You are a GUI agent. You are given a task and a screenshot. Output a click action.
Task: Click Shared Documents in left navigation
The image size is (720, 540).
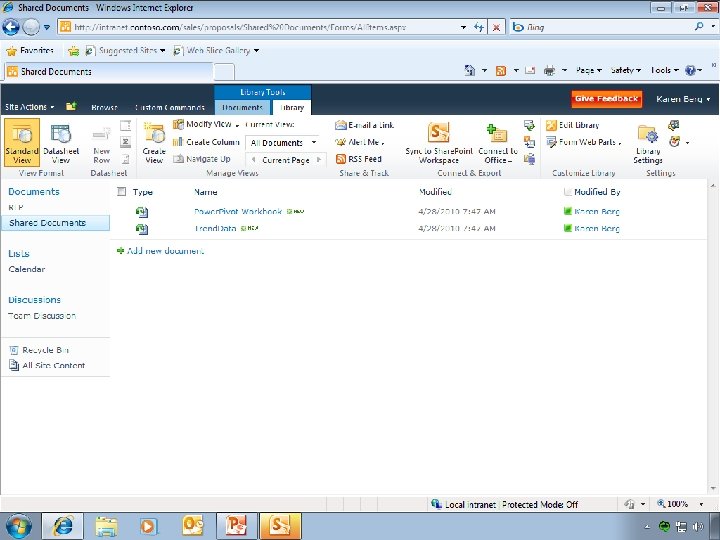55,223
